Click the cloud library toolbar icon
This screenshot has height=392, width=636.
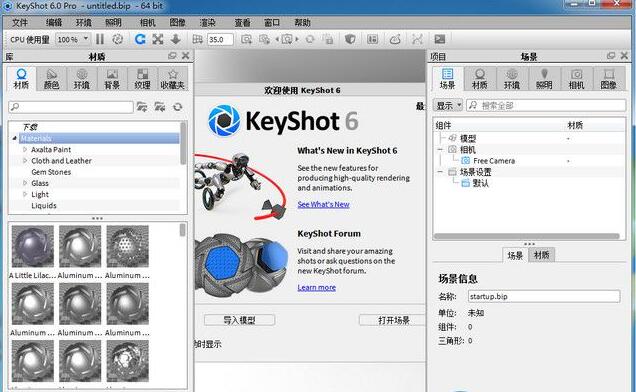click(395, 39)
